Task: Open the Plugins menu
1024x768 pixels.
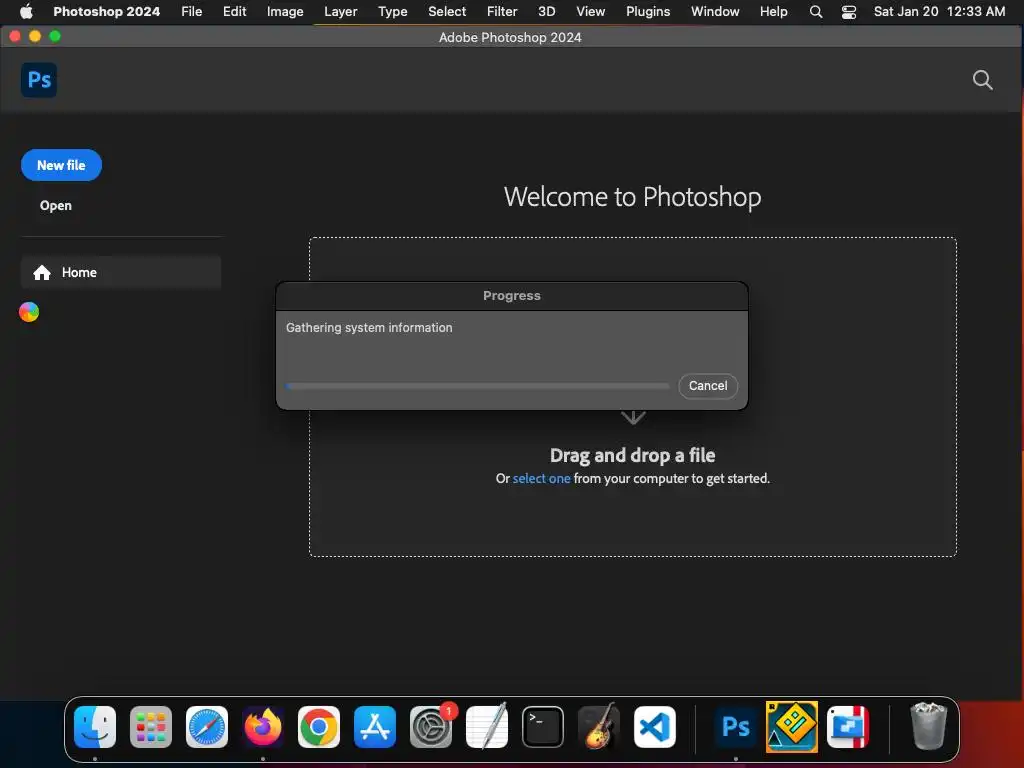Action: click(648, 11)
